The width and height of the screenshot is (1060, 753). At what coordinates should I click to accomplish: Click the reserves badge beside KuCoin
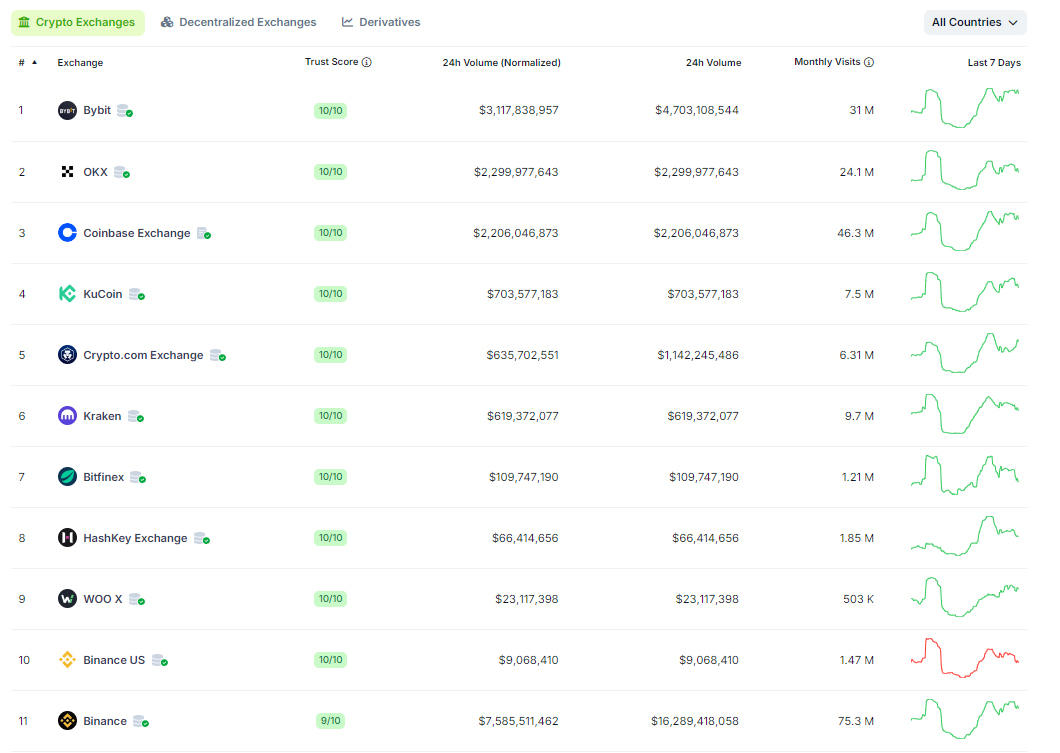tap(137, 294)
